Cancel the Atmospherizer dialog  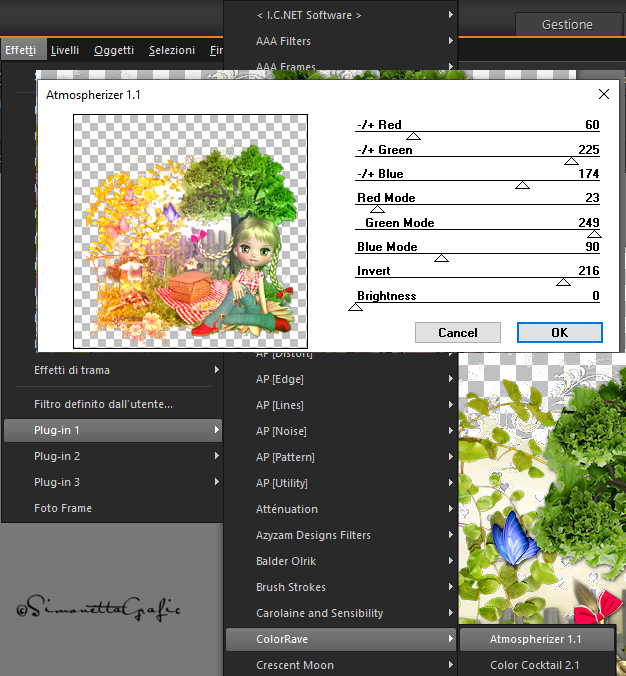click(457, 332)
